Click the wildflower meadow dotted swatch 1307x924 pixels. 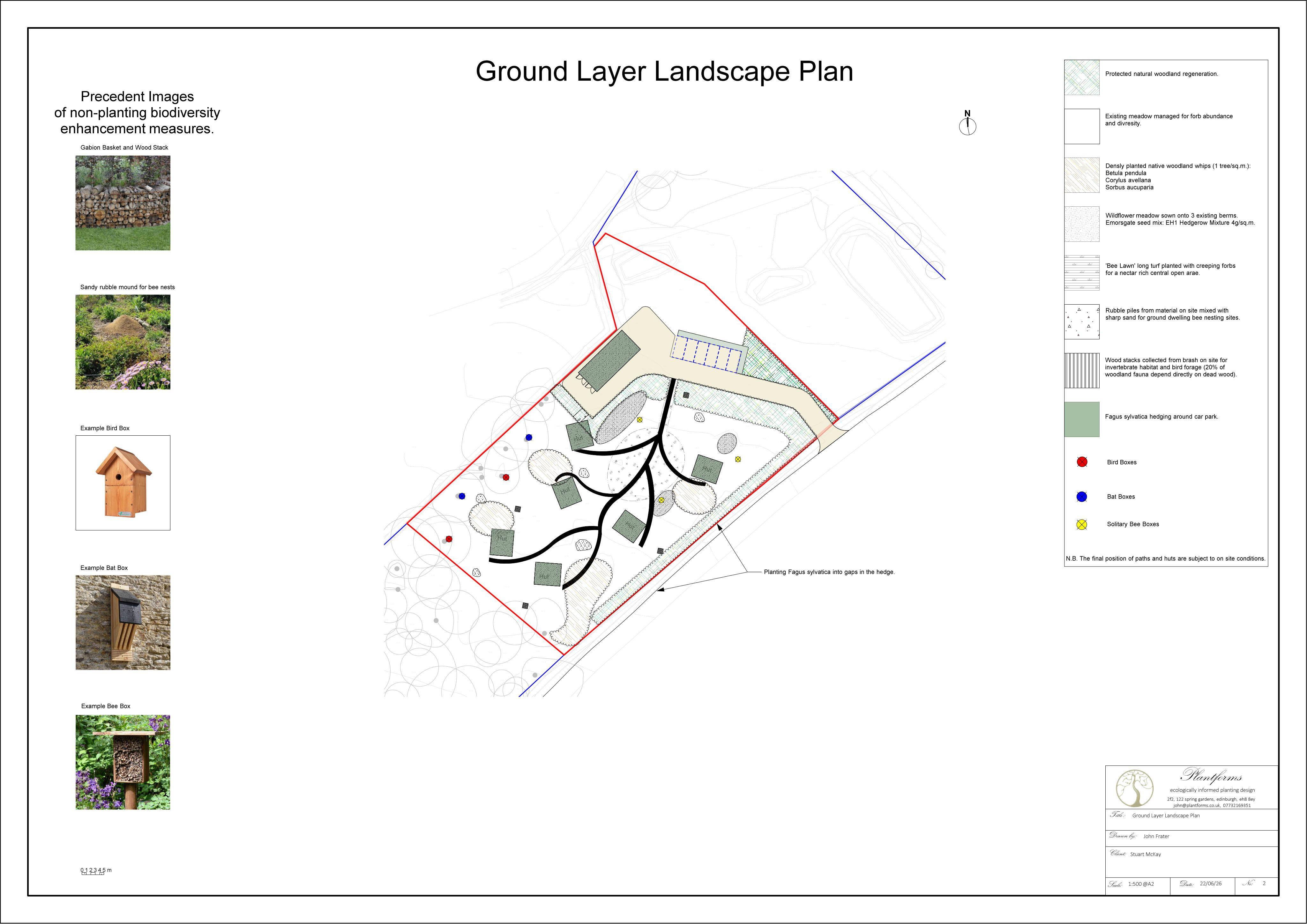[1082, 224]
